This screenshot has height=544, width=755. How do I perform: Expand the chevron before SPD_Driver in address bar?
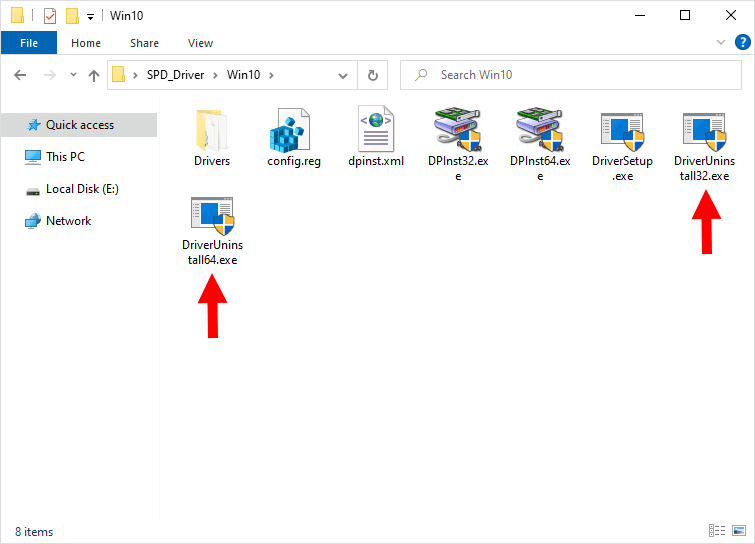pyautogui.click(x=135, y=75)
